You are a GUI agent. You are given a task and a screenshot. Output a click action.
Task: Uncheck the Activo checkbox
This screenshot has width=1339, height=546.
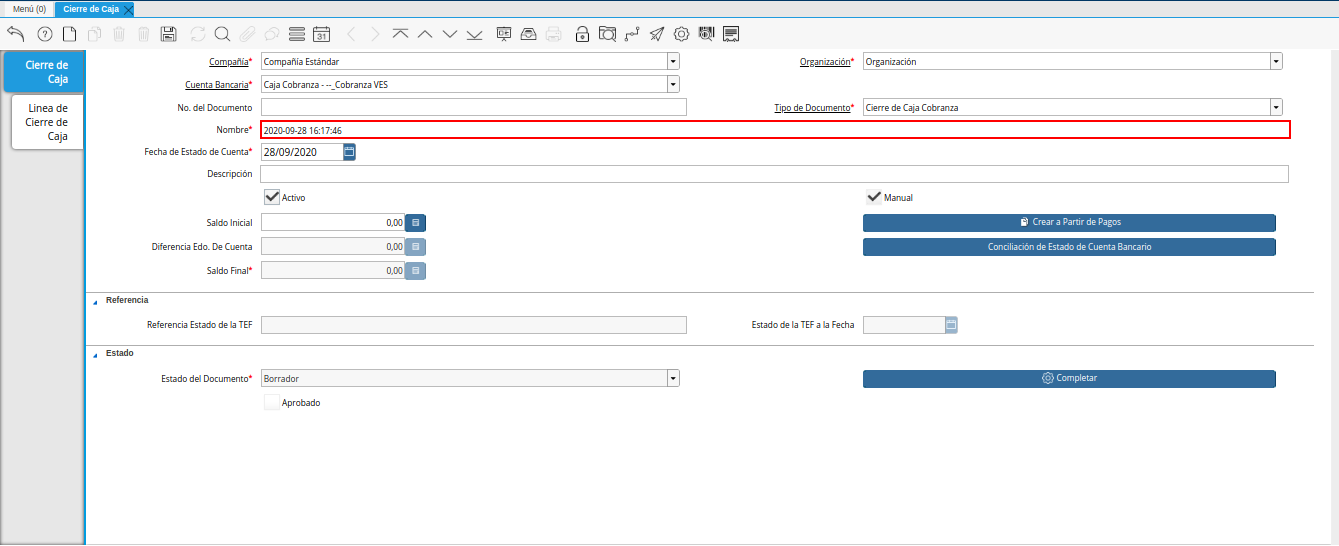click(271, 197)
